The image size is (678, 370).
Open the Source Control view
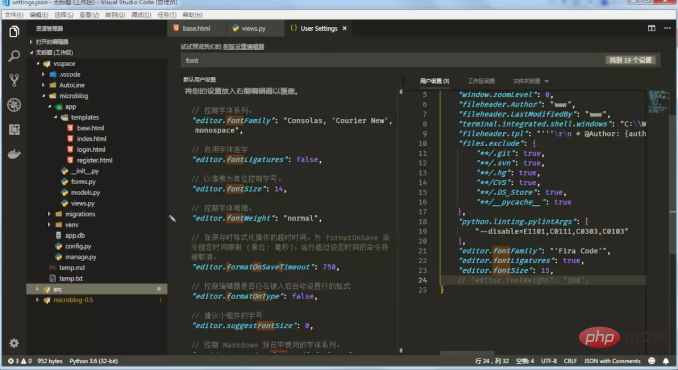pyautogui.click(x=14, y=80)
